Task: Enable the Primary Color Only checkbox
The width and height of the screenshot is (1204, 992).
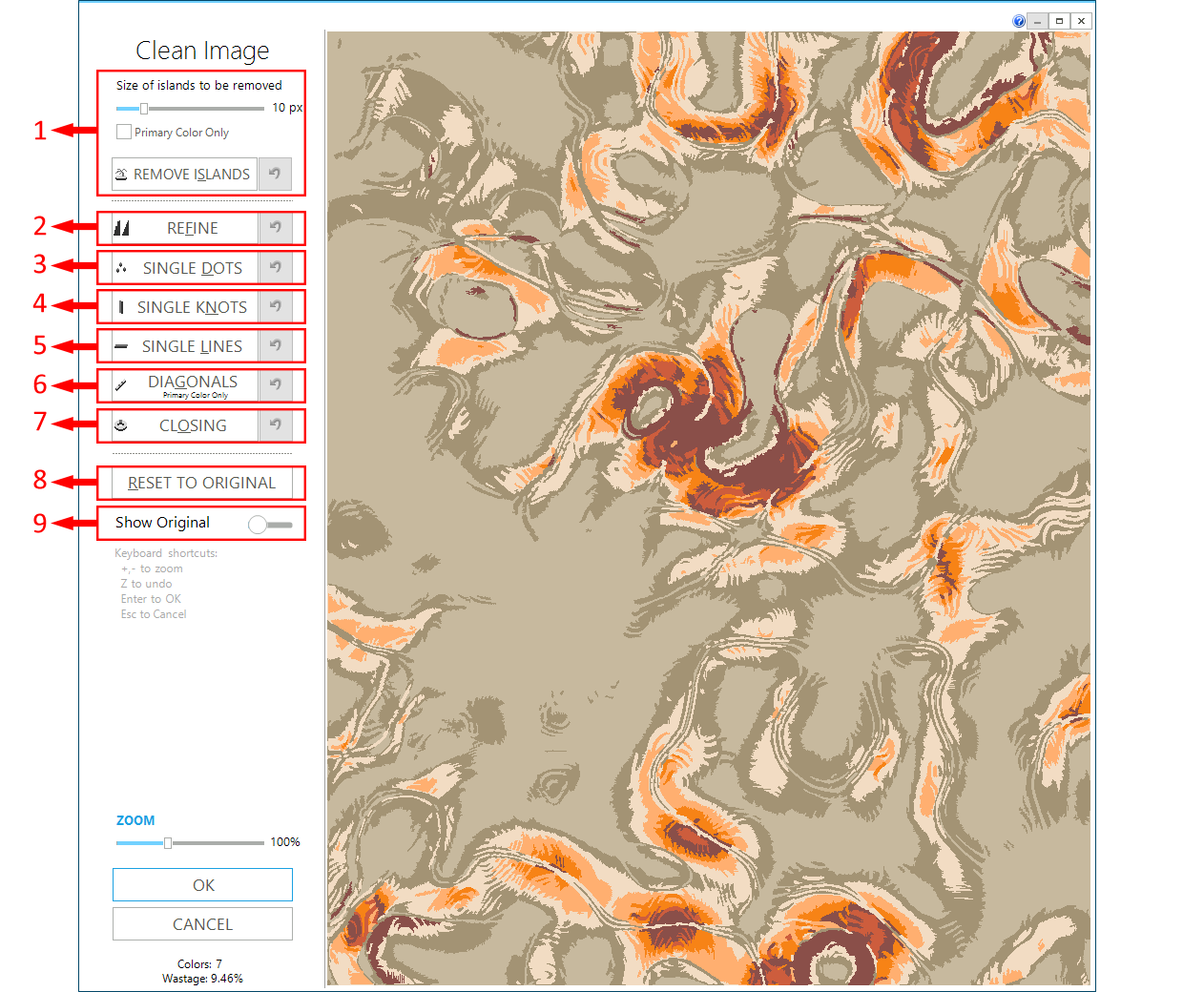Action: tap(124, 133)
